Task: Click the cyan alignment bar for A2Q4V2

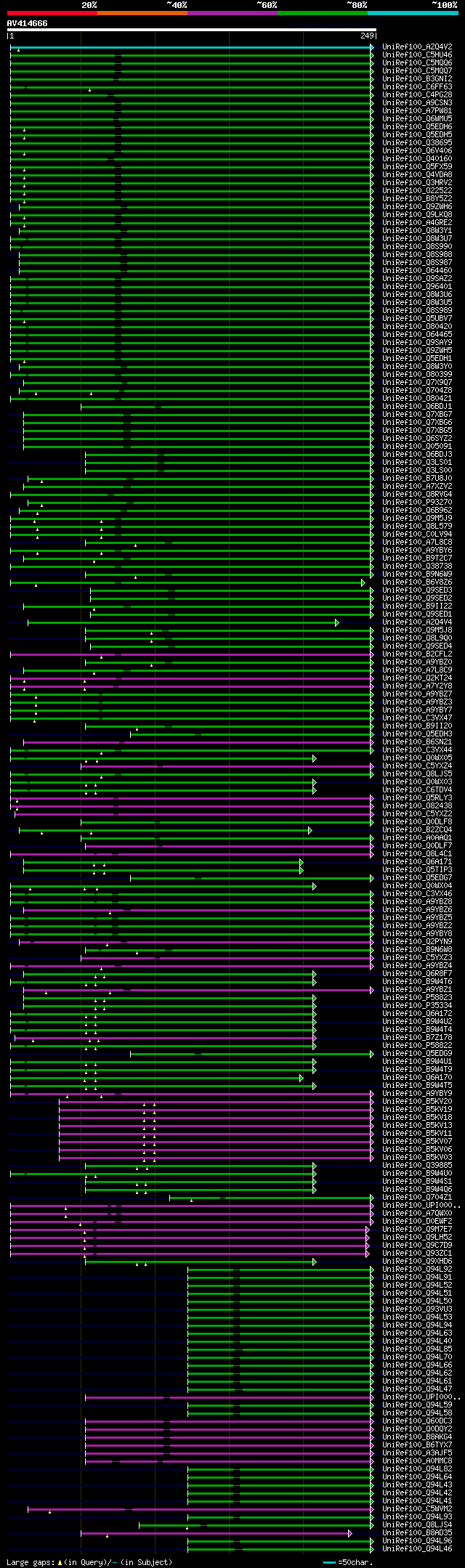Action: pyautogui.click(x=191, y=47)
